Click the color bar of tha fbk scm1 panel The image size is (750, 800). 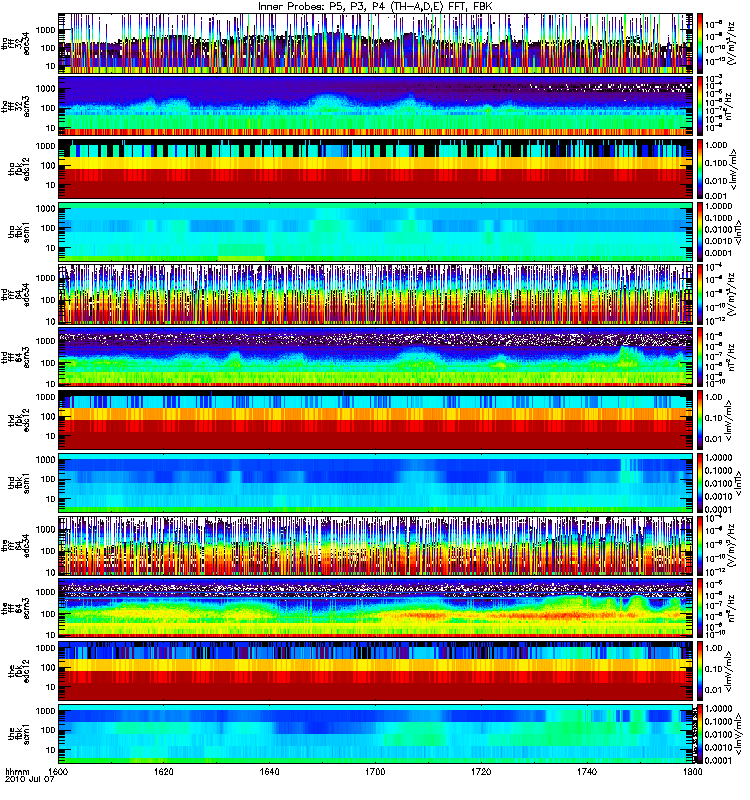pyautogui.click(x=700, y=232)
